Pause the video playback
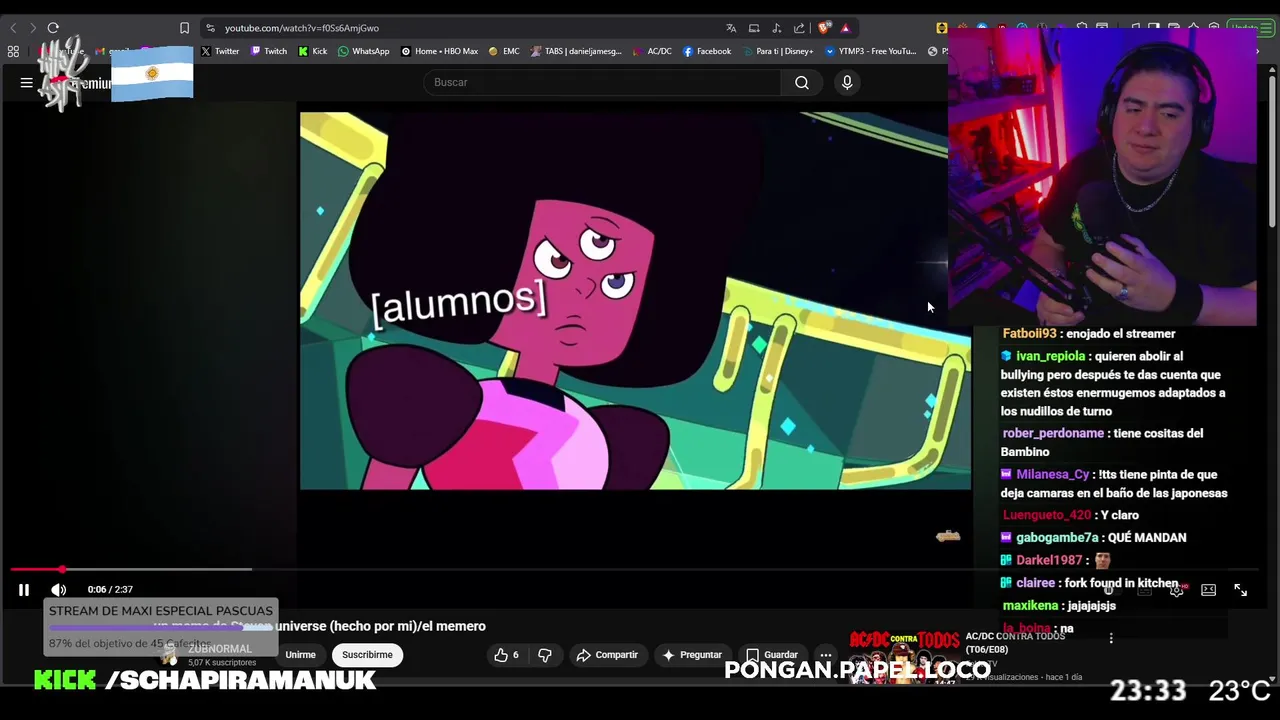The height and width of the screenshot is (720, 1280). (x=24, y=590)
